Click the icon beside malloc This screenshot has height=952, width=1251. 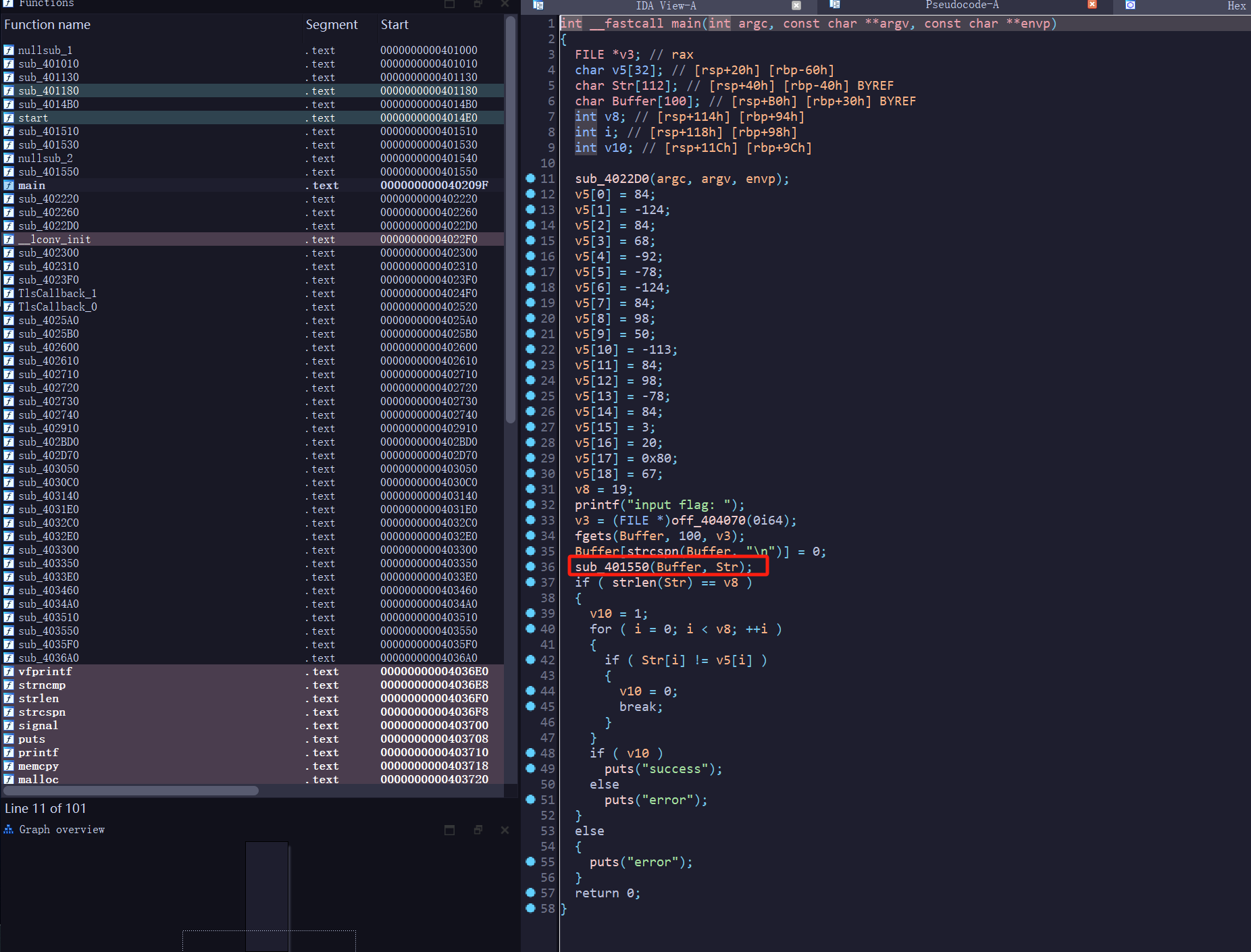(9, 779)
